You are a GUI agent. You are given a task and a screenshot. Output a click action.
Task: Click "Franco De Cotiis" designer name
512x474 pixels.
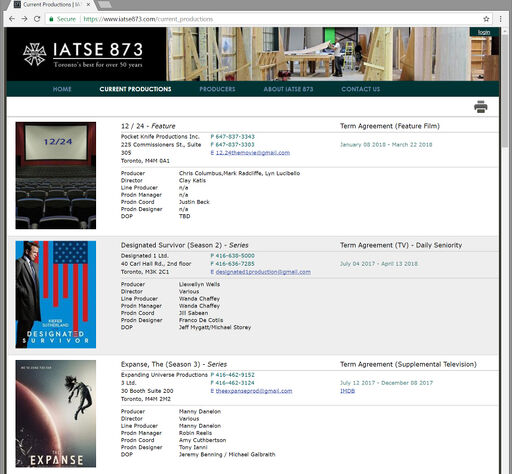(x=201, y=320)
